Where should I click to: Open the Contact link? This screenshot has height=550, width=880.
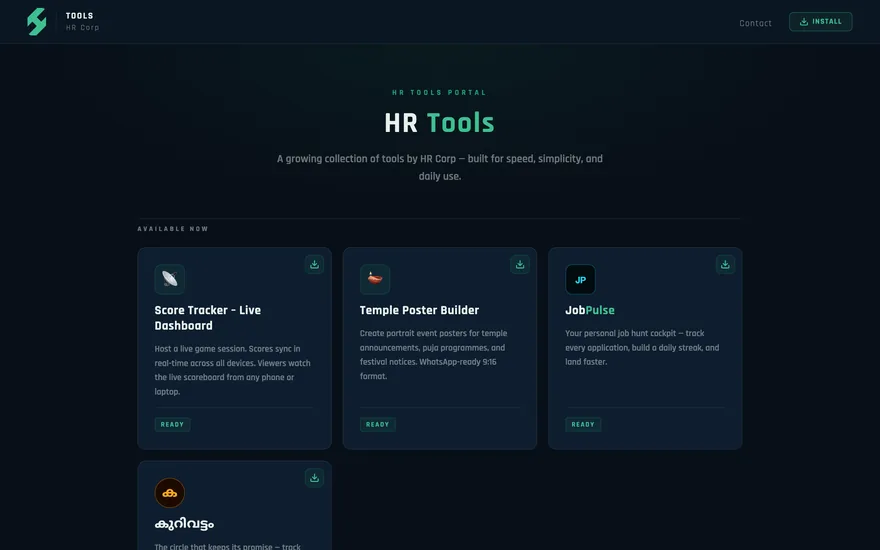[755, 23]
